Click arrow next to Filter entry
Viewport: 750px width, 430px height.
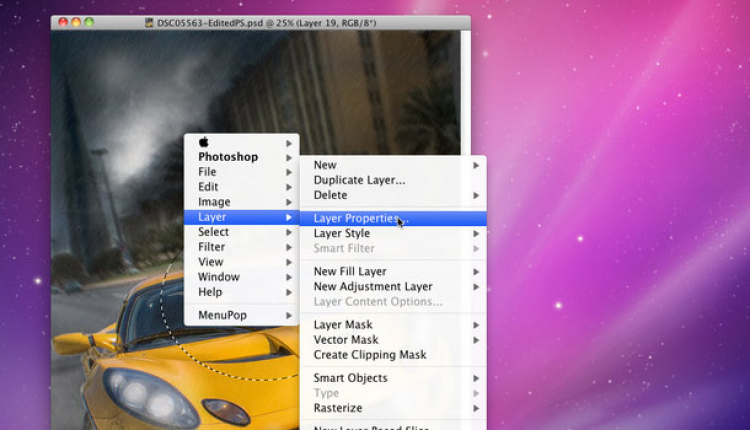coord(289,247)
